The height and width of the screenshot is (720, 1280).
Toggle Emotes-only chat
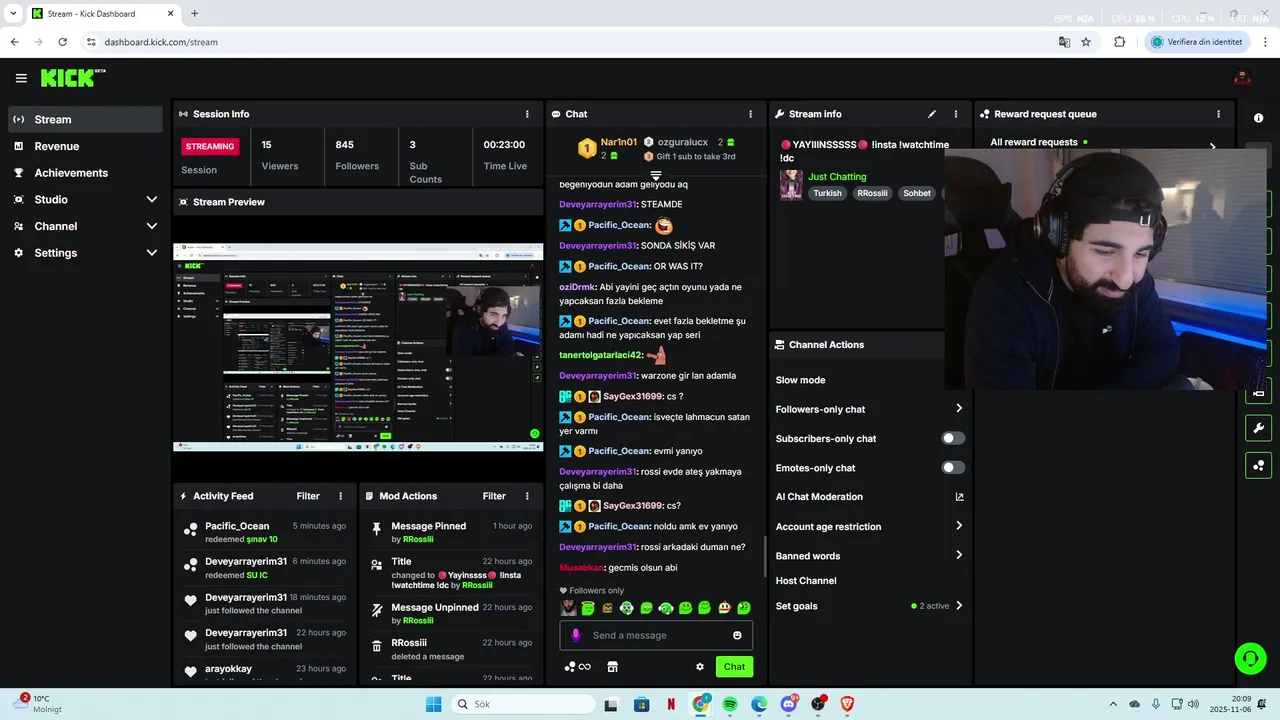953,468
